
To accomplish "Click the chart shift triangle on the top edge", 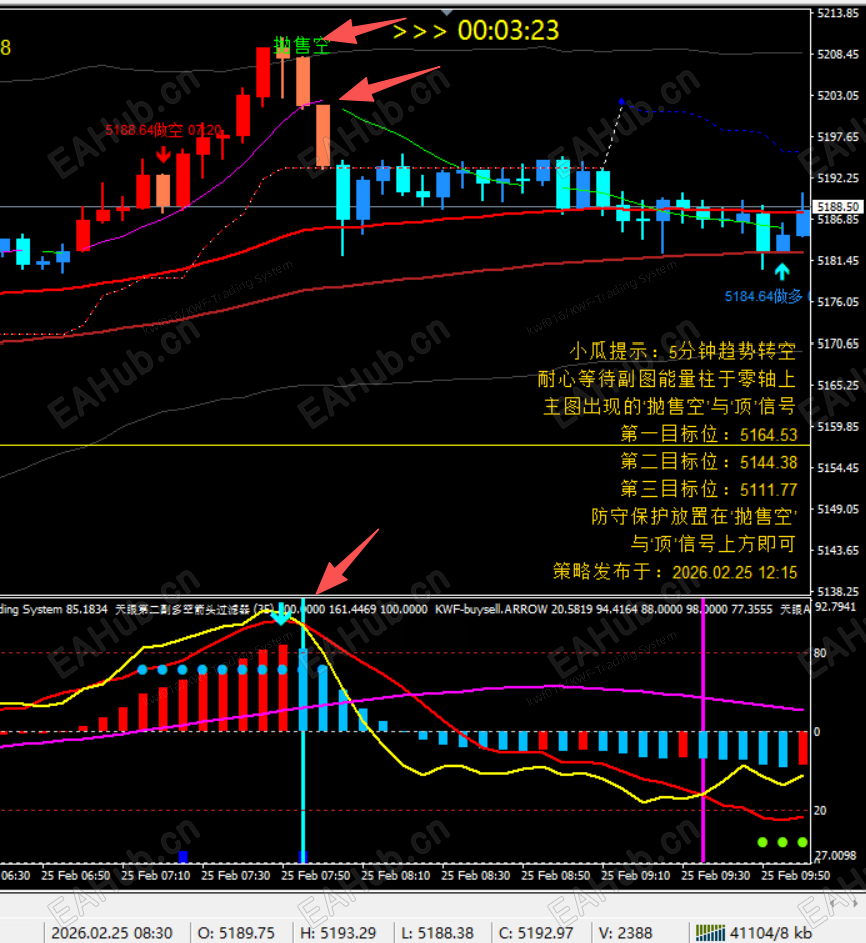I will (x=446, y=11).
